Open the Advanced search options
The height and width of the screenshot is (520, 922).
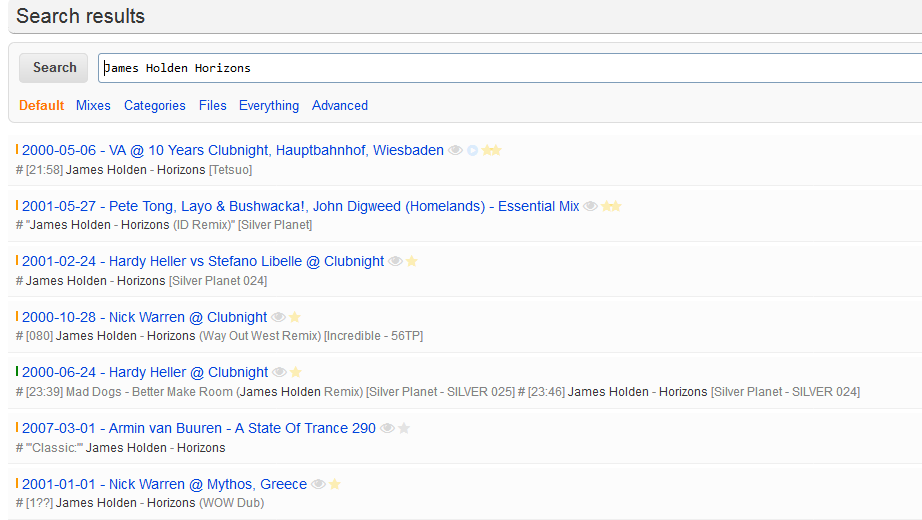tap(339, 105)
